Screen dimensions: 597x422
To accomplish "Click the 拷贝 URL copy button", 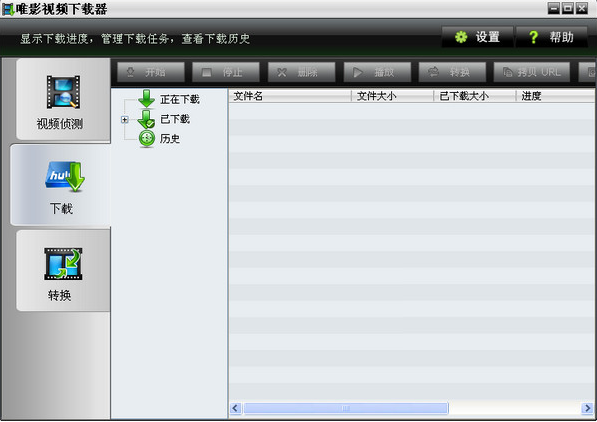I will coord(532,72).
